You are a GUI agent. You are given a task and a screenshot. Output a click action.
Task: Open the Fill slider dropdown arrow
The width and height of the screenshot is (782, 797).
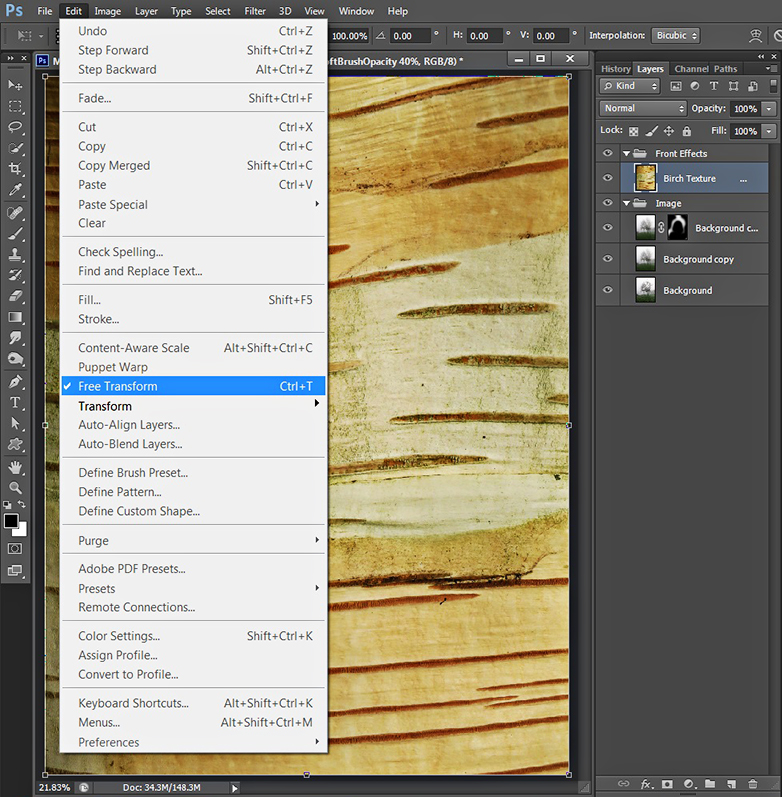tap(769, 131)
